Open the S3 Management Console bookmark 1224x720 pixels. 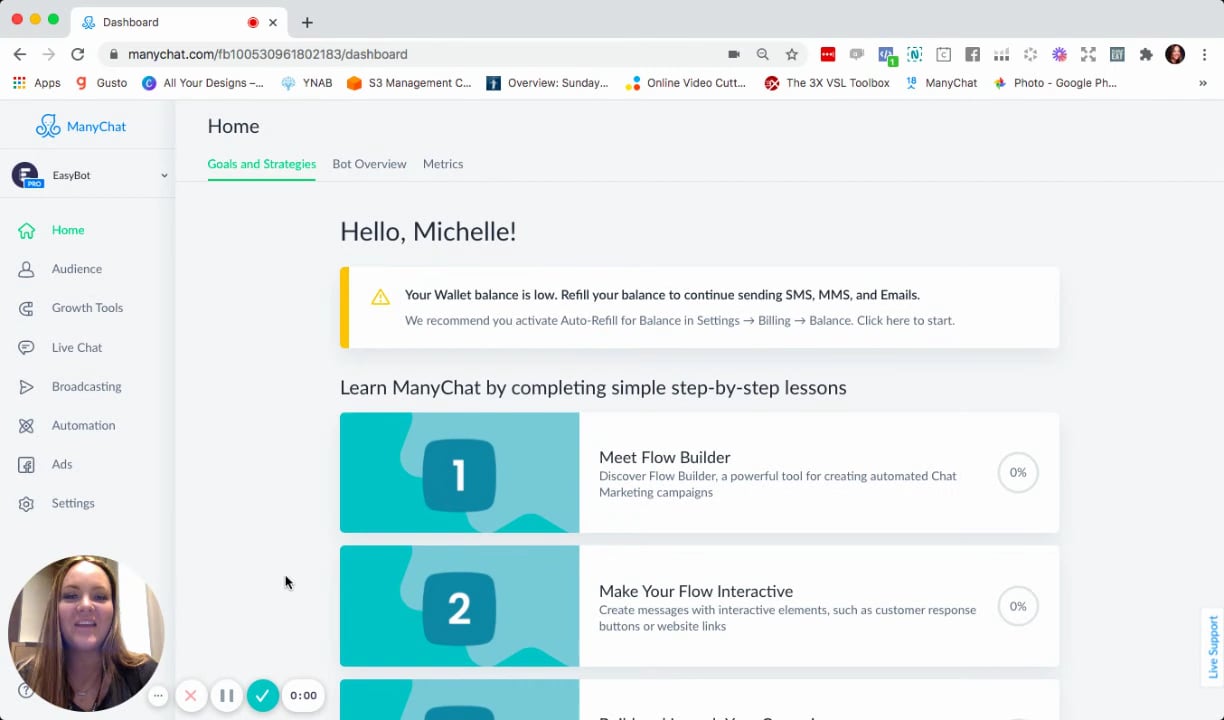tap(408, 83)
